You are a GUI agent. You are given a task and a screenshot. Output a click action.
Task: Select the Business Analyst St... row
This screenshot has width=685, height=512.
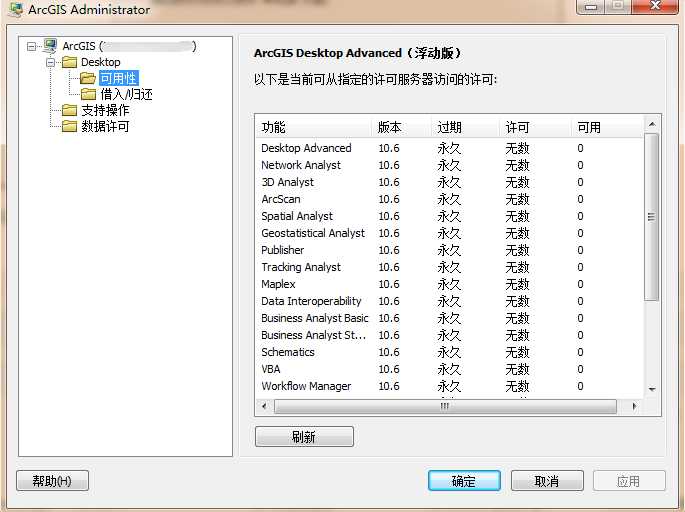point(450,336)
